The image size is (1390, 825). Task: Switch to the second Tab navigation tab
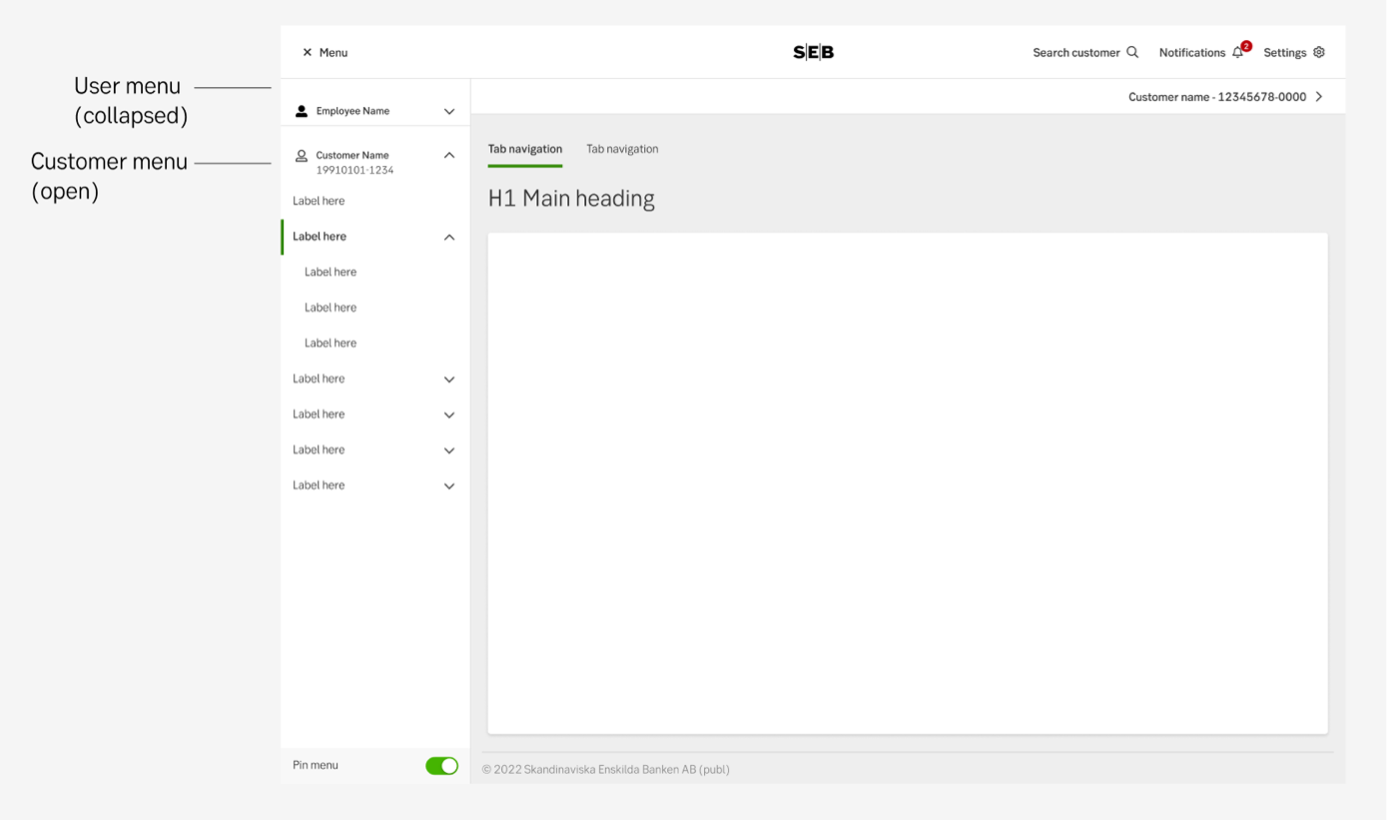click(x=622, y=148)
